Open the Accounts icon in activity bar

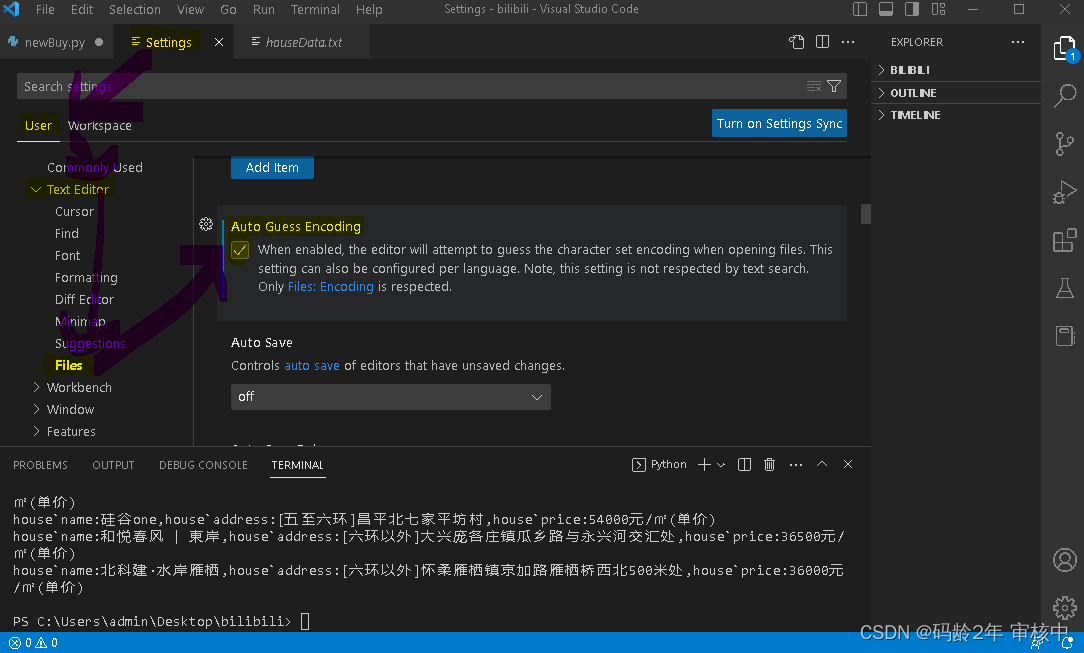pyautogui.click(x=1065, y=560)
